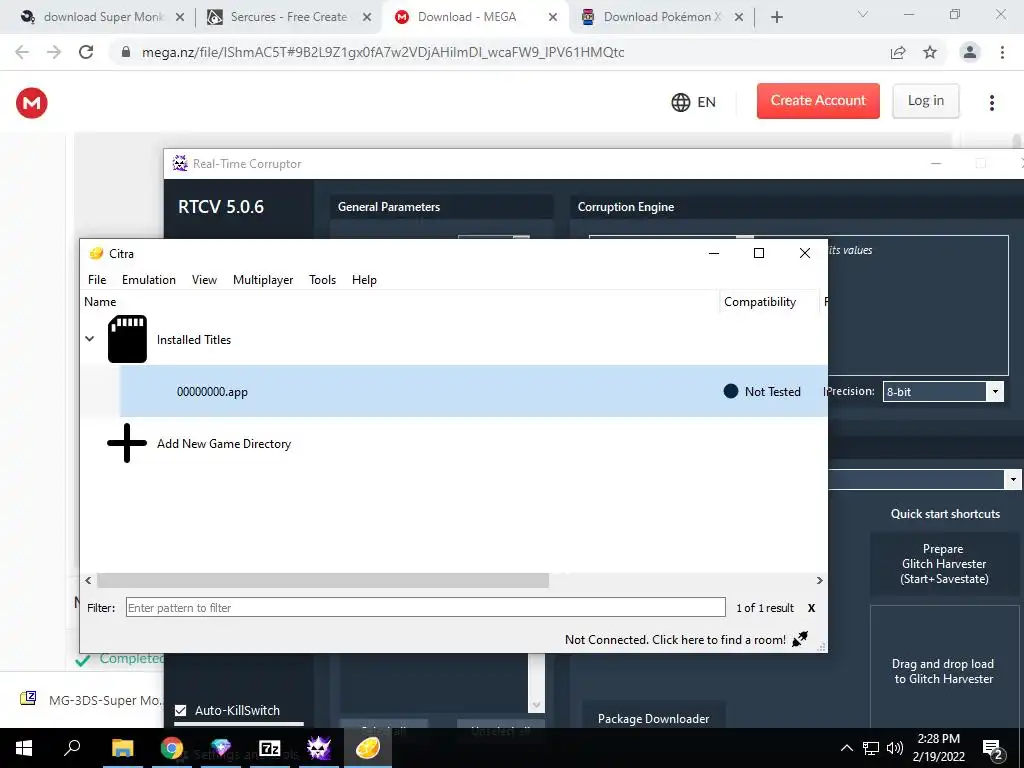Screen dimensions: 1024x768
Task: Click the volume speaker tray icon
Action: pyautogui.click(x=895, y=748)
